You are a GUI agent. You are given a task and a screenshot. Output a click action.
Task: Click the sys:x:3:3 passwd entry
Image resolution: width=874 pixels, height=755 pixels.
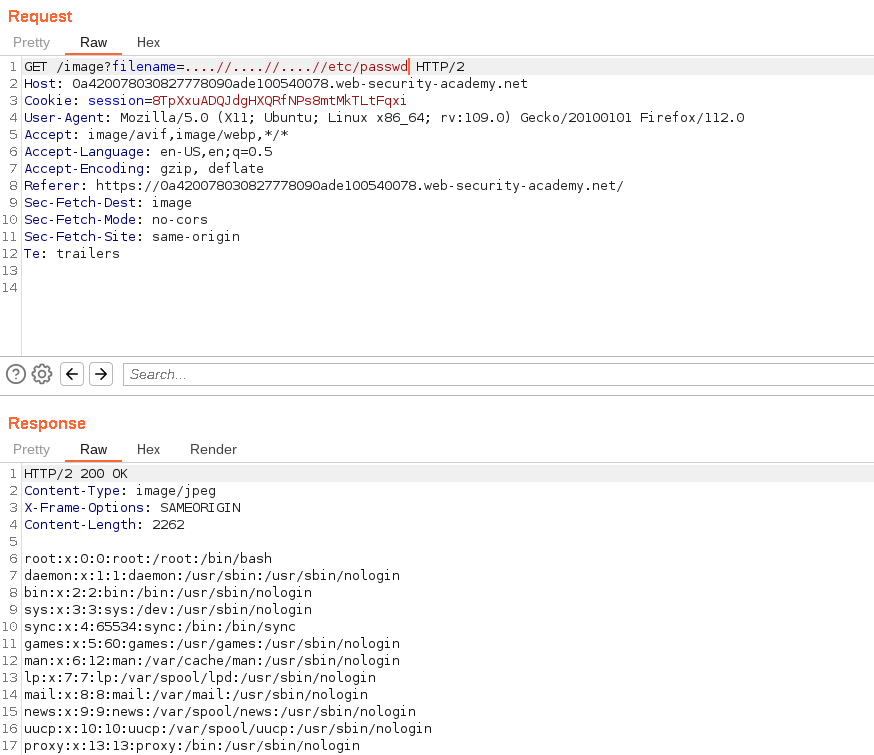[x=168, y=610]
